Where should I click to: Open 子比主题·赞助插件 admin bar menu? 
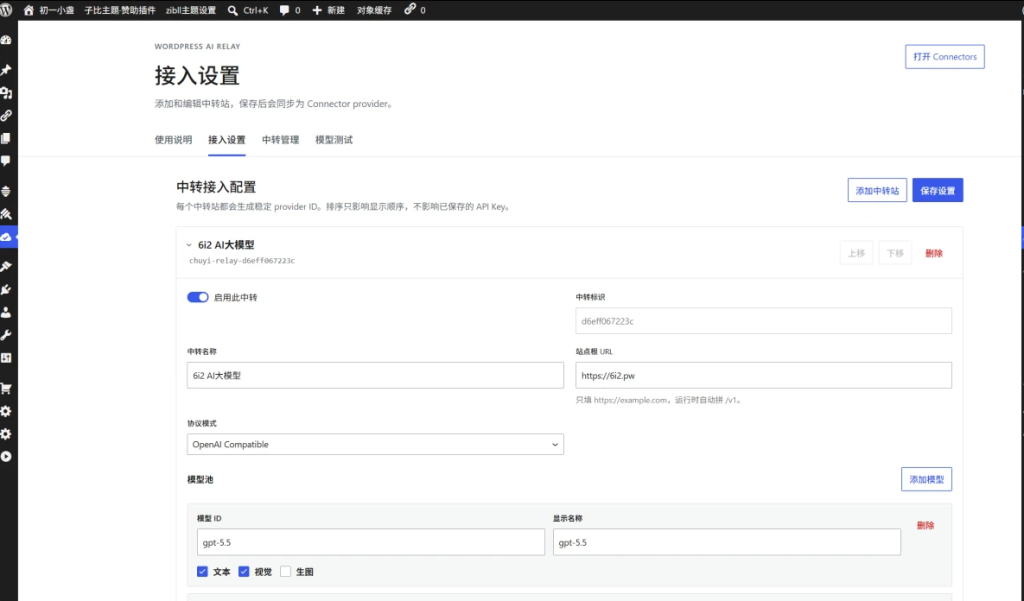pos(120,10)
